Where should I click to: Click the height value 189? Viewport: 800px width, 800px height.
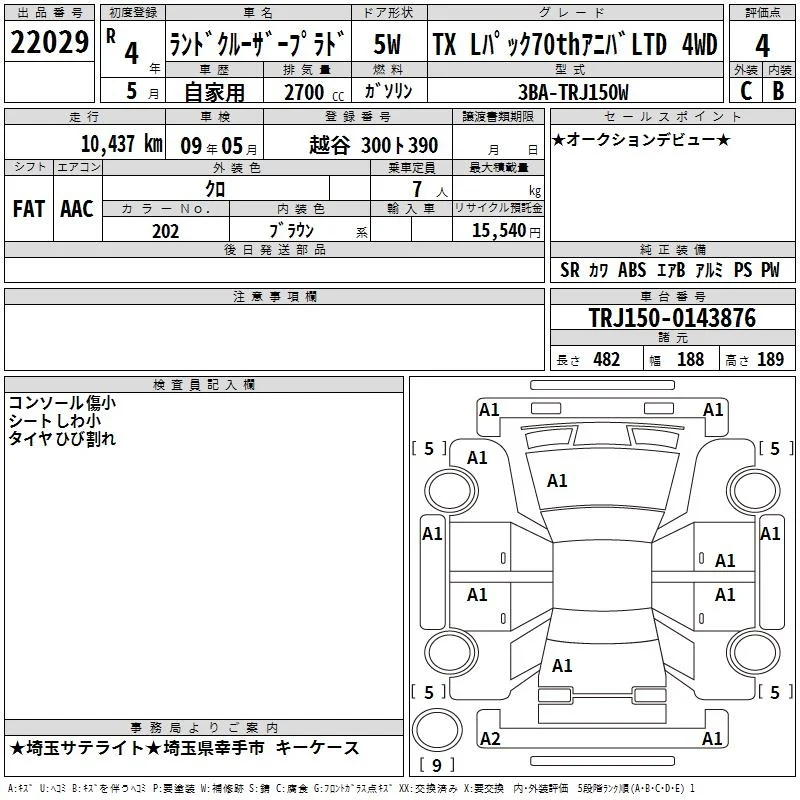(770, 359)
